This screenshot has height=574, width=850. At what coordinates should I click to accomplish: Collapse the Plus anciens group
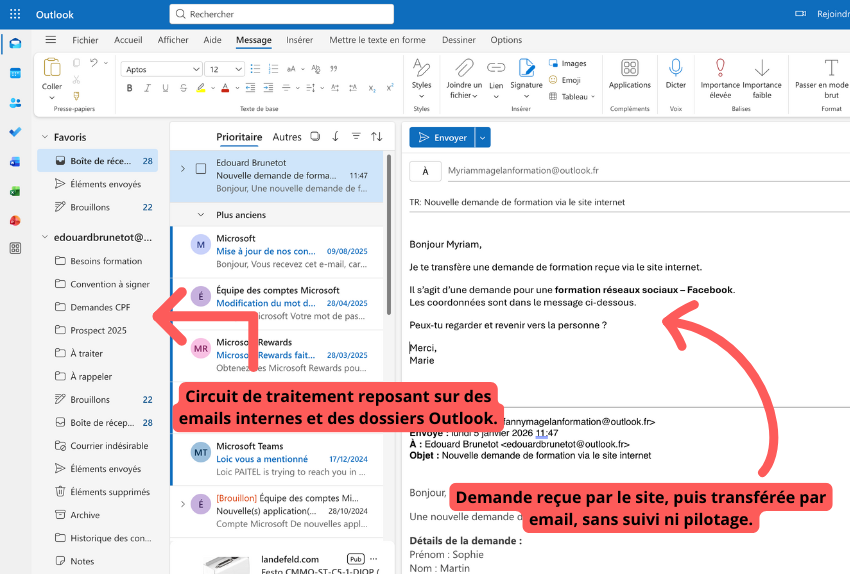tap(201, 215)
